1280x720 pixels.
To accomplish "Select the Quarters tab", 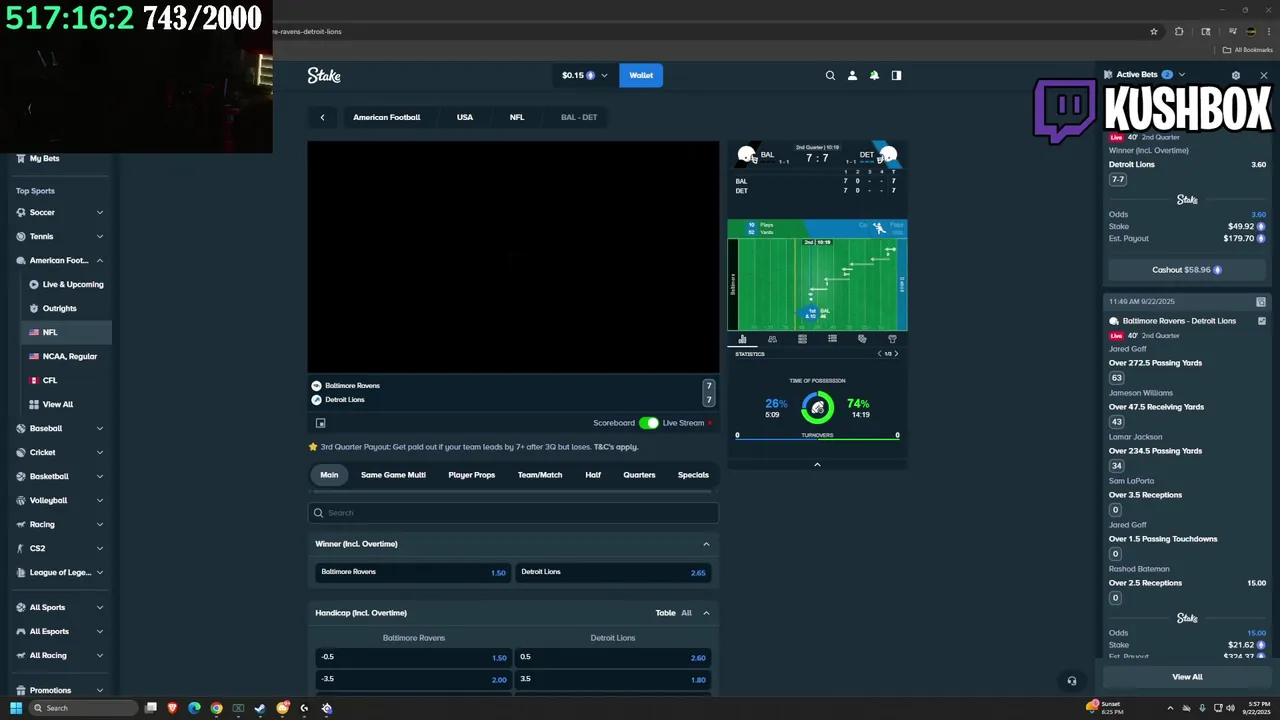I will (x=639, y=475).
